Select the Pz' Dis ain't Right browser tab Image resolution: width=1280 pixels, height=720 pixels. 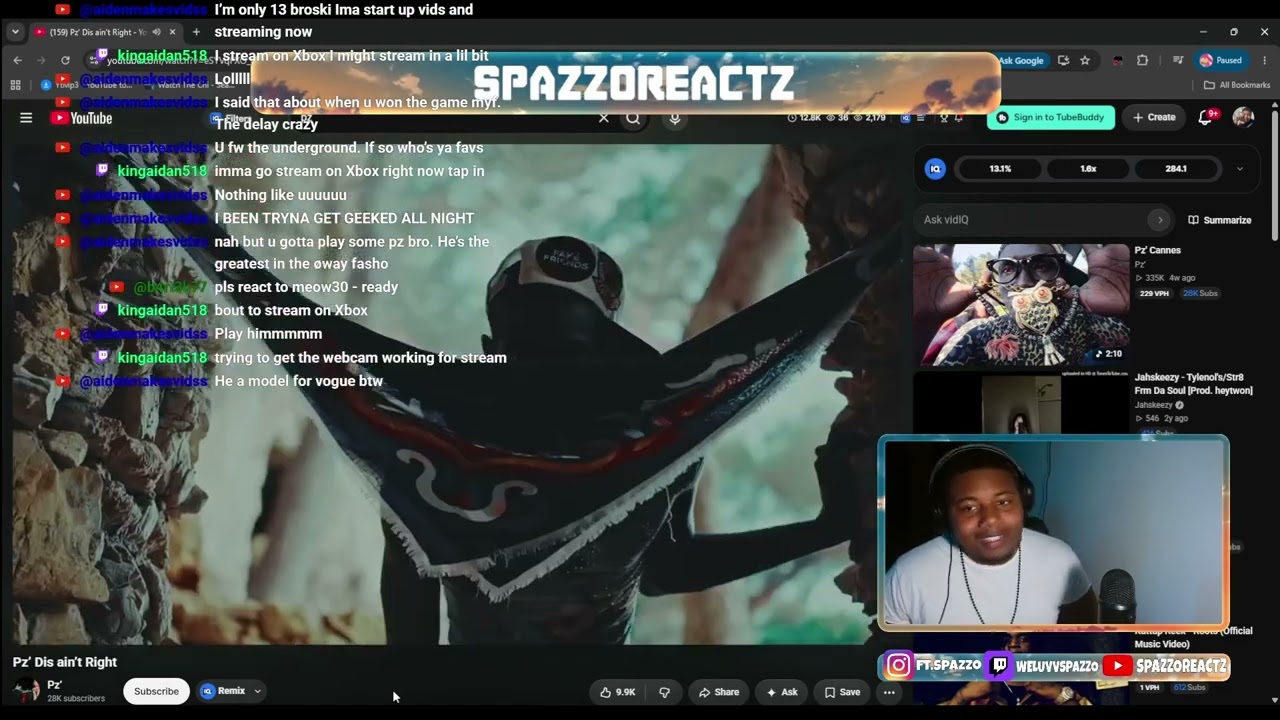pyautogui.click(x=105, y=32)
